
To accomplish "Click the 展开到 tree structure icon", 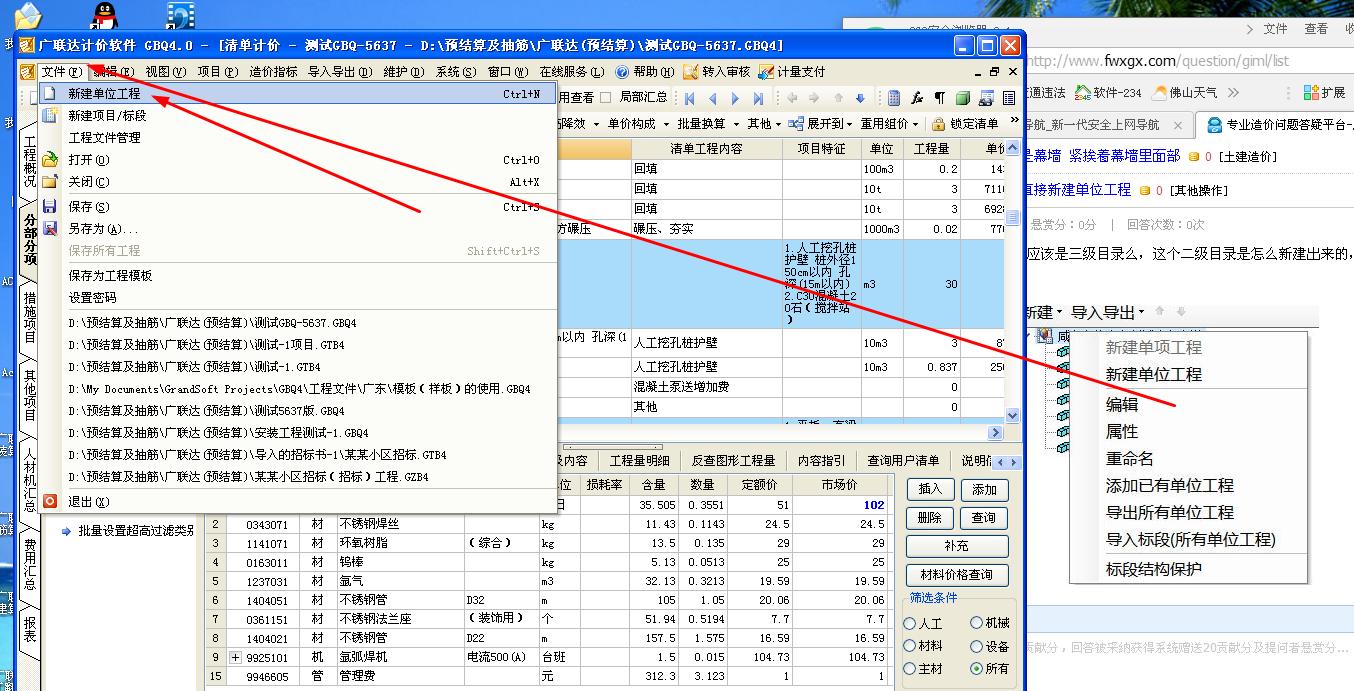I will pyautogui.click(x=795, y=124).
